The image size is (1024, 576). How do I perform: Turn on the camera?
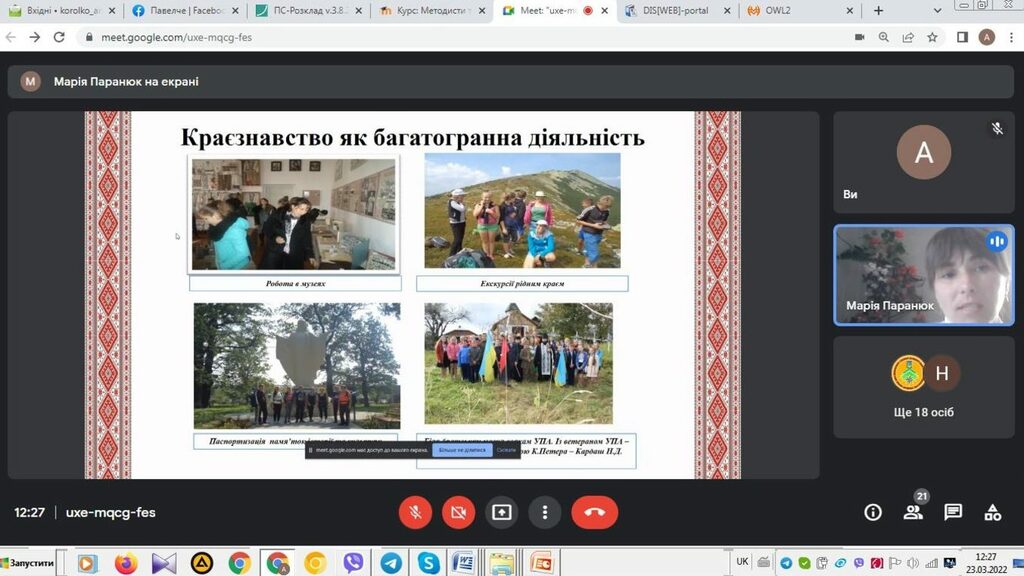click(458, 512)
